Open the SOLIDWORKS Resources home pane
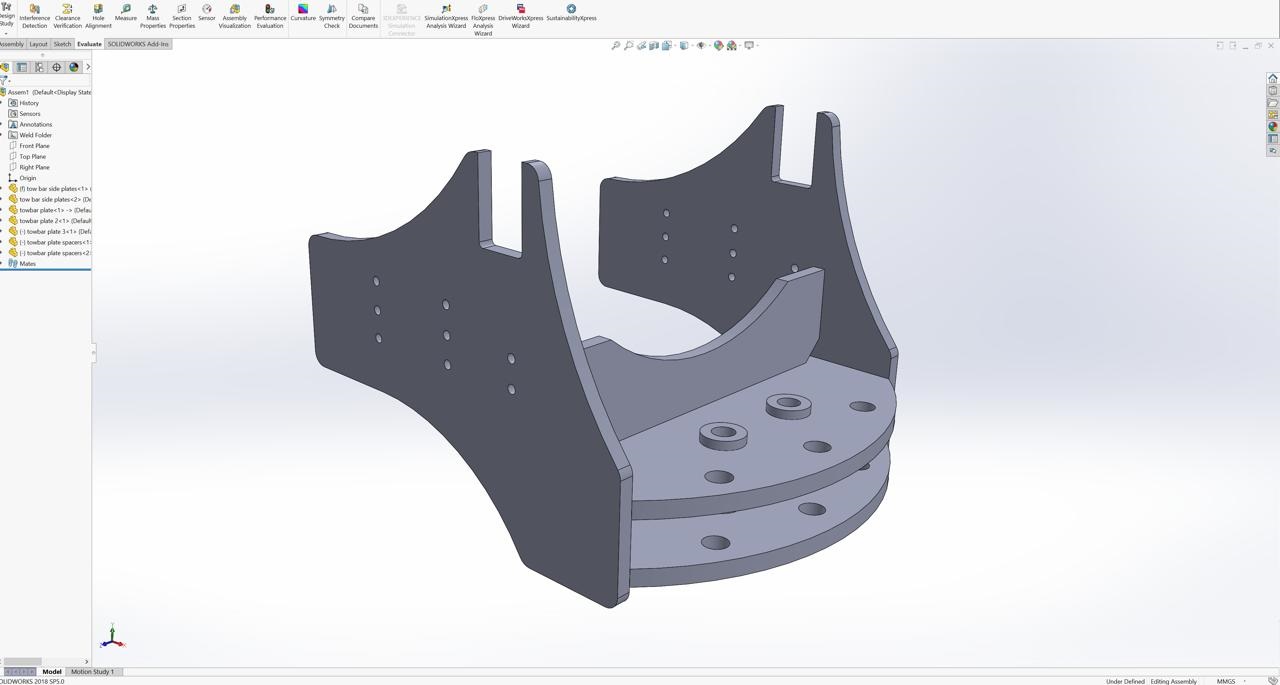The width and height of the screenshot is (1280, 685). (1273, 78)
